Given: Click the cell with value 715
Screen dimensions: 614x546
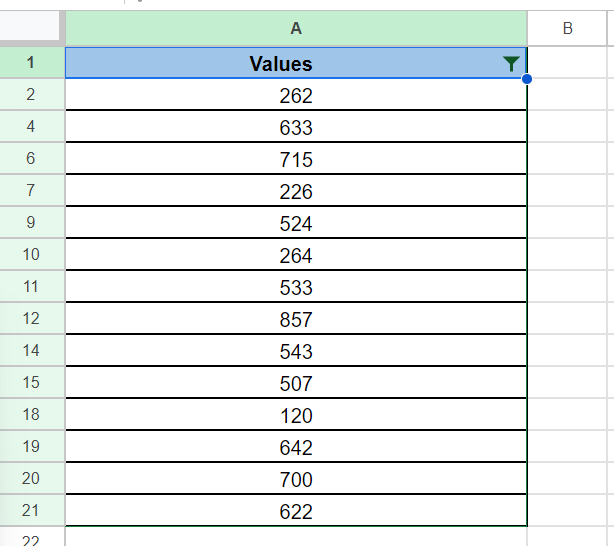Looking at the screenshot, I should click(296, 160).
